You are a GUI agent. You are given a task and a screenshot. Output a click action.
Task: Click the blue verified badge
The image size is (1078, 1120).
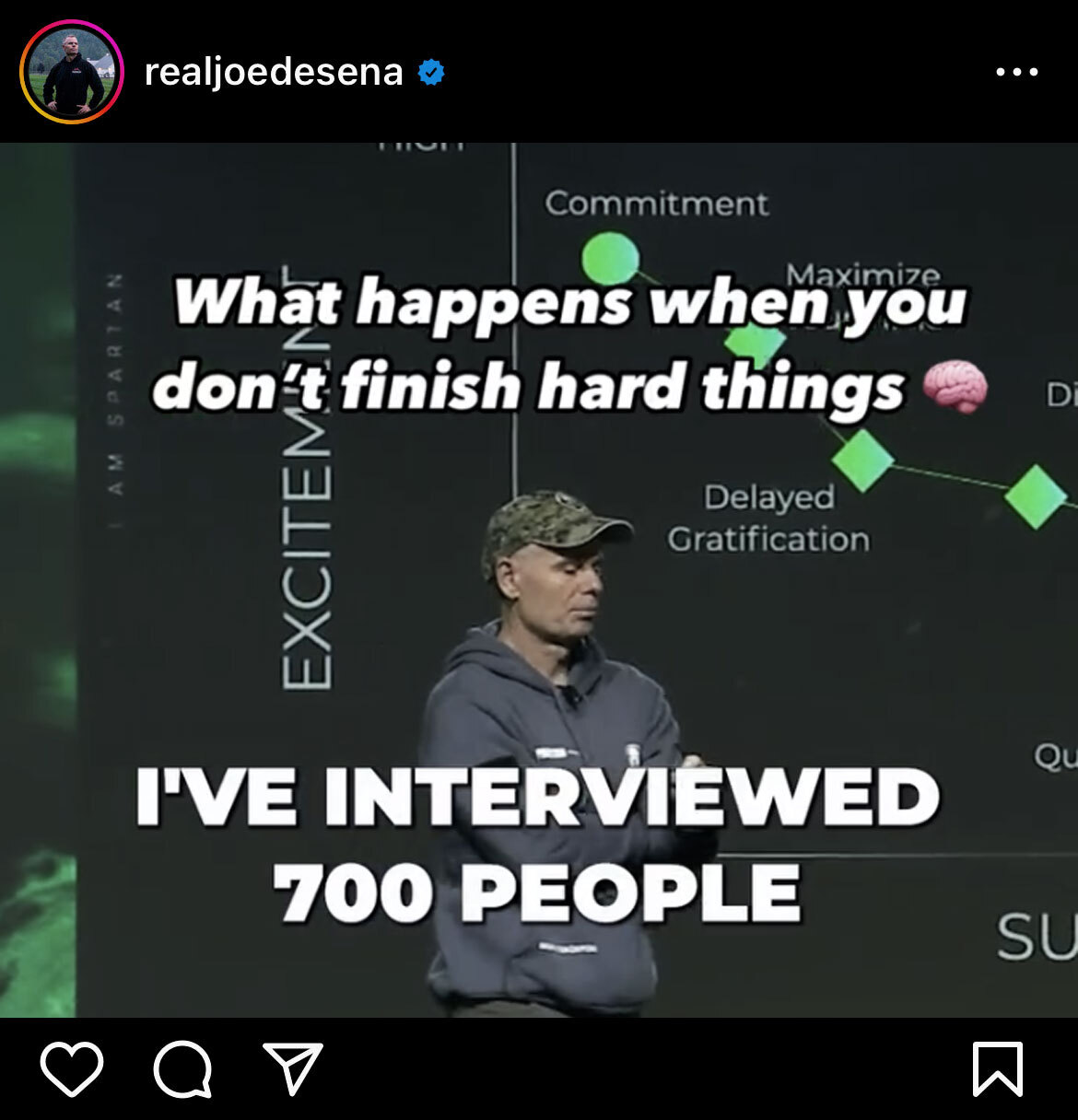click(431, 72)
